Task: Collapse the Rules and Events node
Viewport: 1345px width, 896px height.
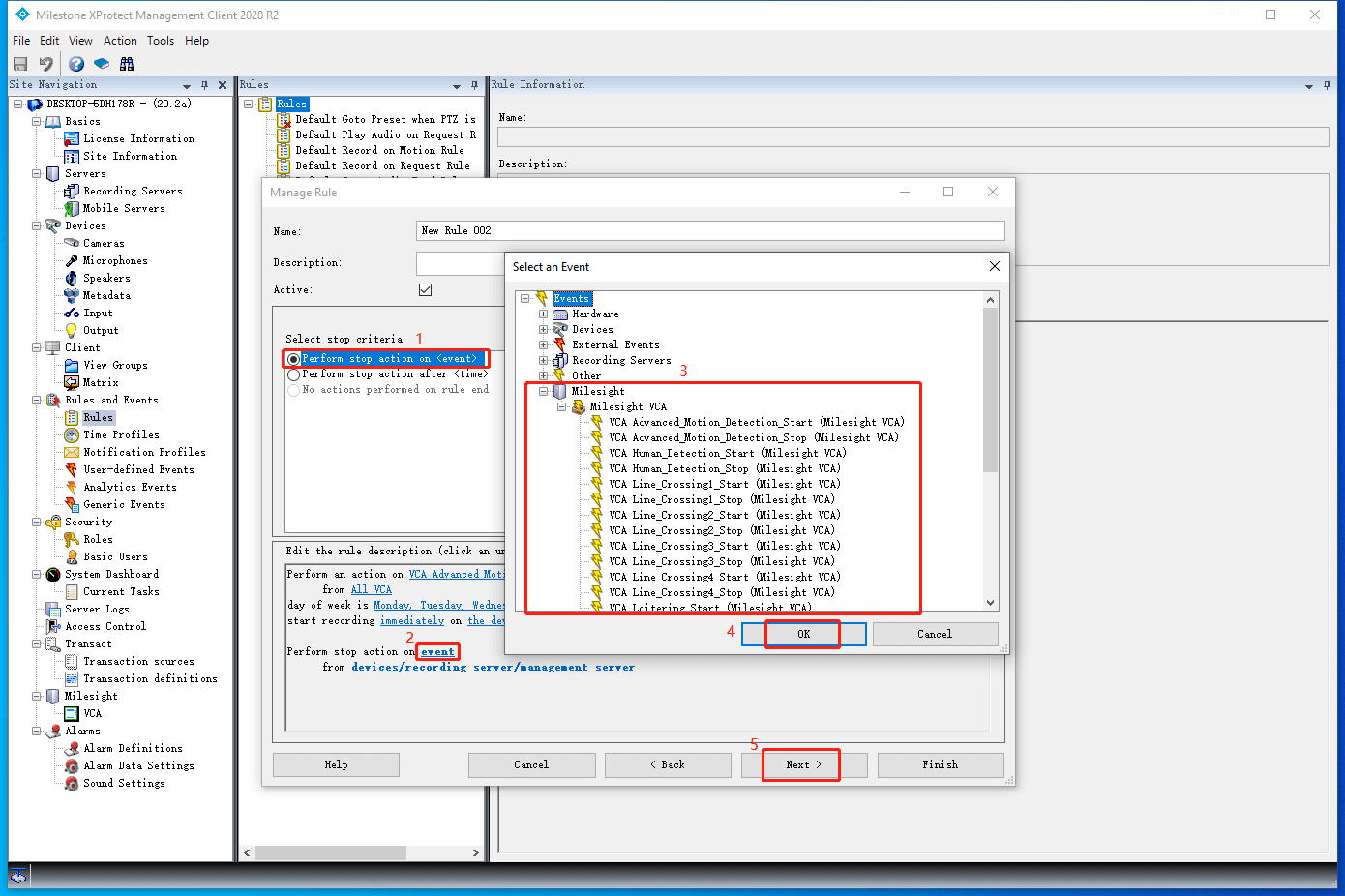Action: point(36,400)
